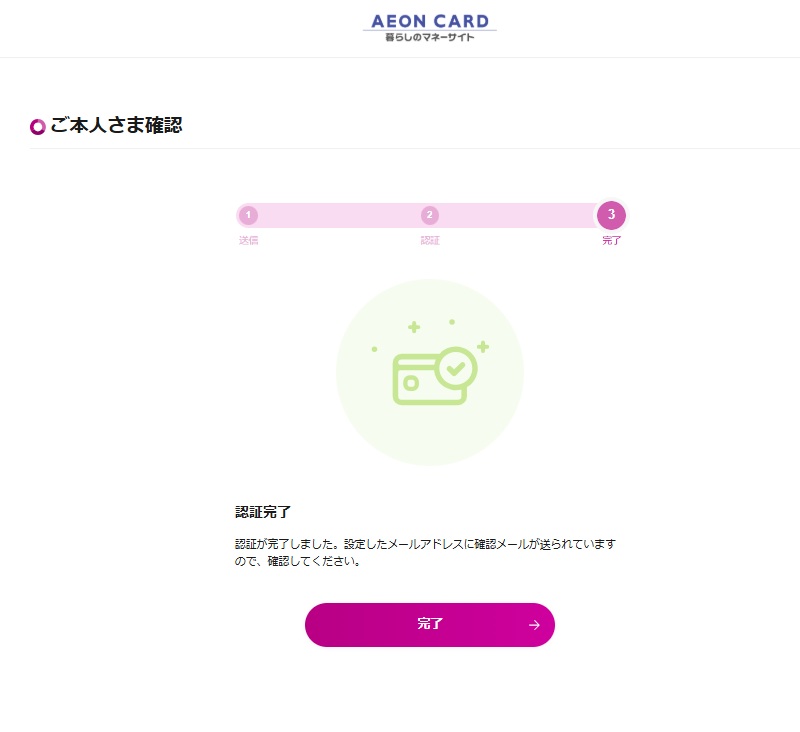Select the step 2 circle in the progress bar
This screenshot has height=732, width=800.
(x=429, y=215)
